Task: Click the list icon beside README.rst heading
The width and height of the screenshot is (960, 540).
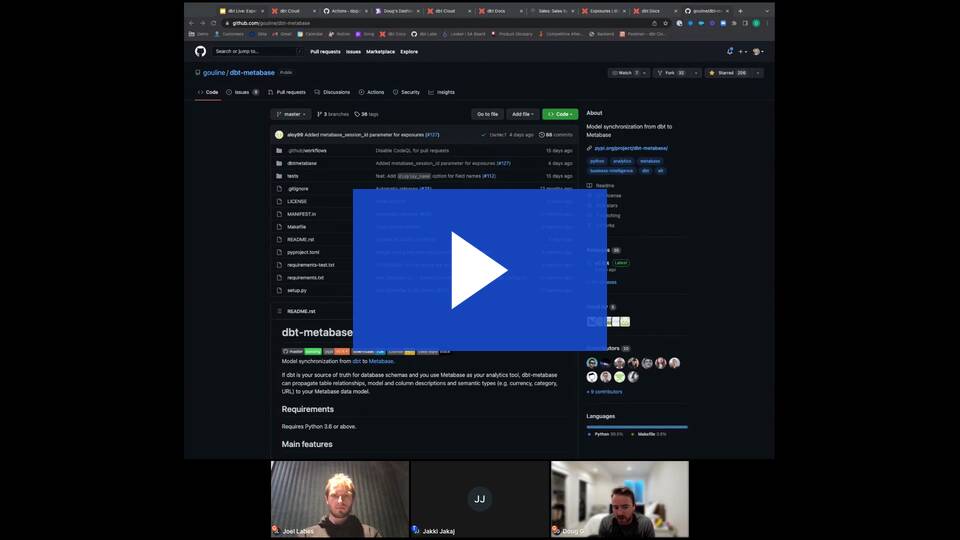Action: 280,311
